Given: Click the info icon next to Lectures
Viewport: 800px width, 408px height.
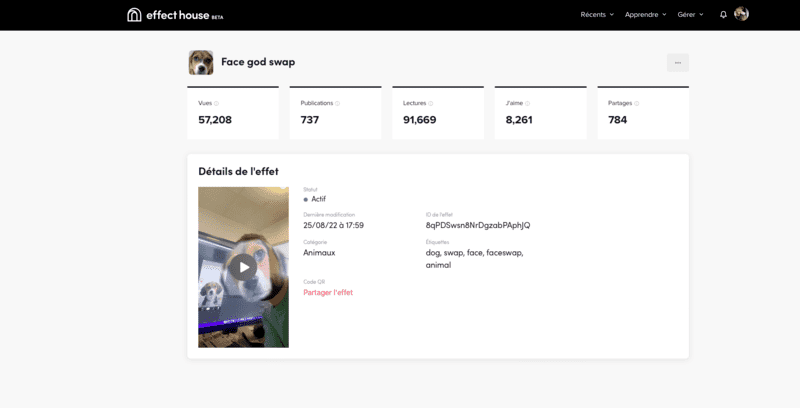Looking at the screenshot, I should coord(431,104).
